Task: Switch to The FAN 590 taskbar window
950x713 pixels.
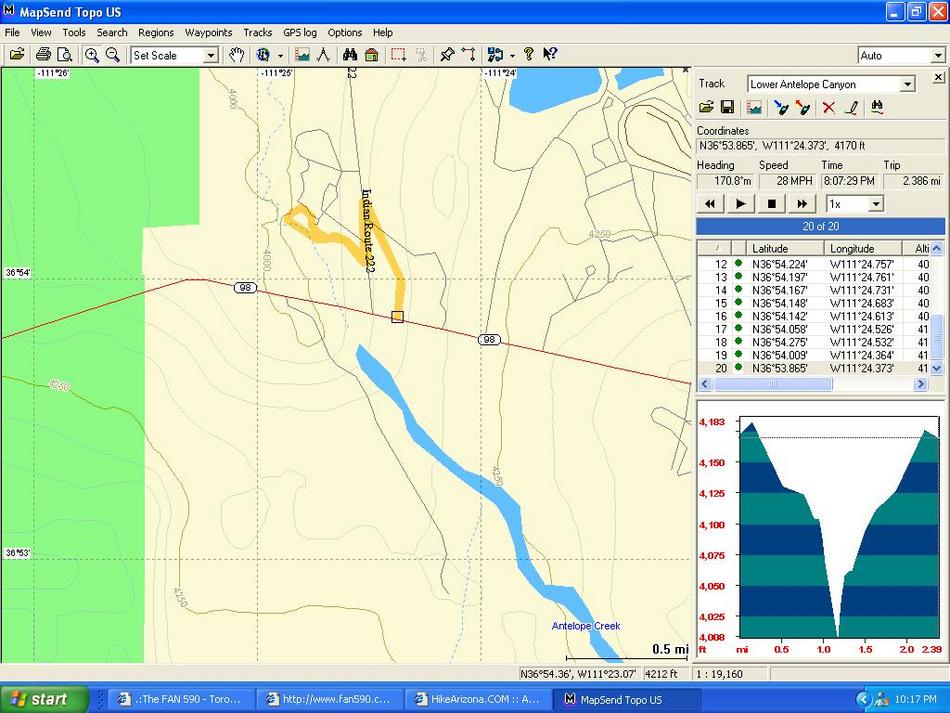Action: pyautogui.click(x=180, y=699)
